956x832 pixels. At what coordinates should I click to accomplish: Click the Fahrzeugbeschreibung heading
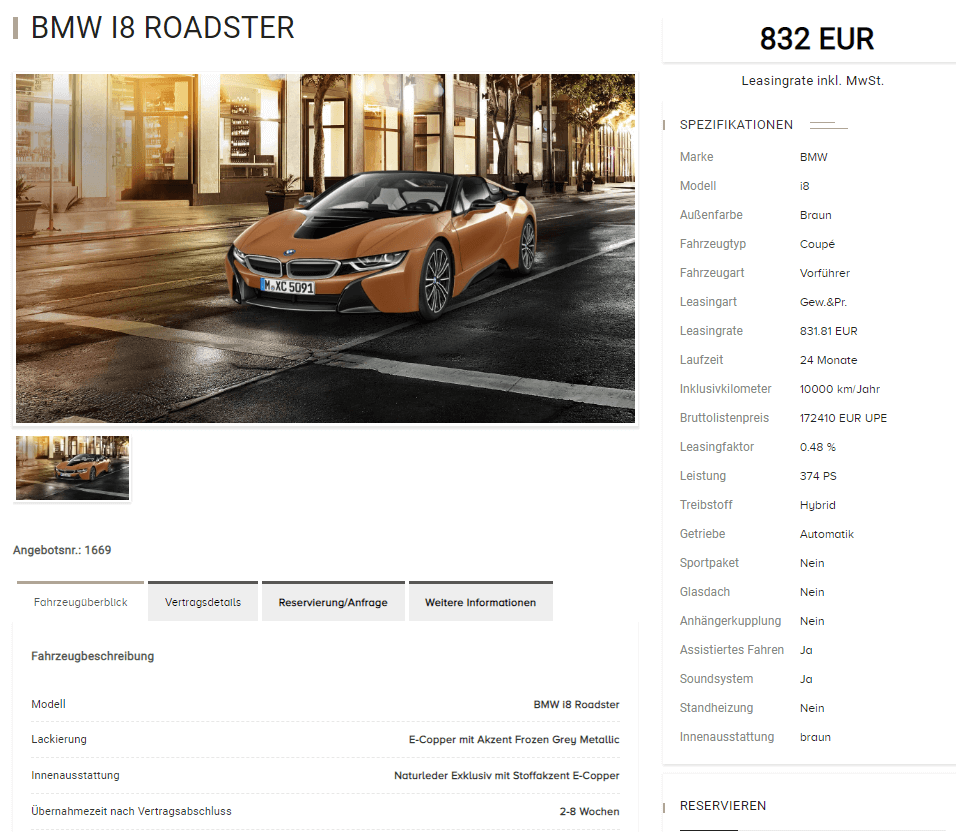(93, 656)
